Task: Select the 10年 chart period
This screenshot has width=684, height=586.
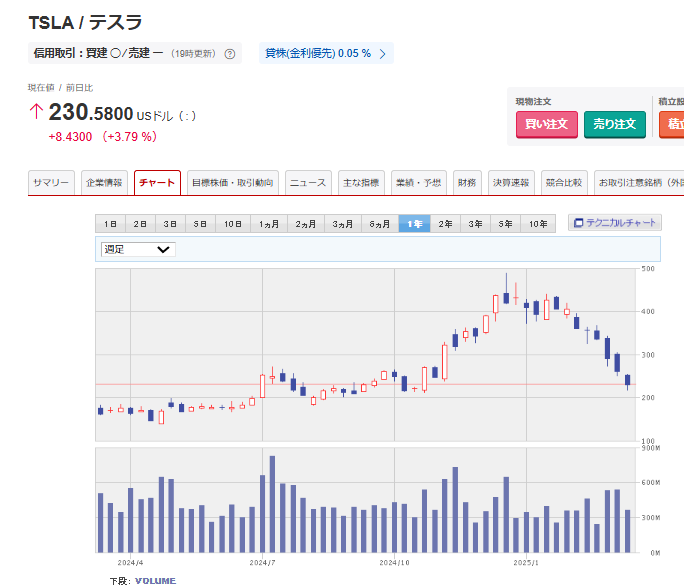Action: click(538, 224)
